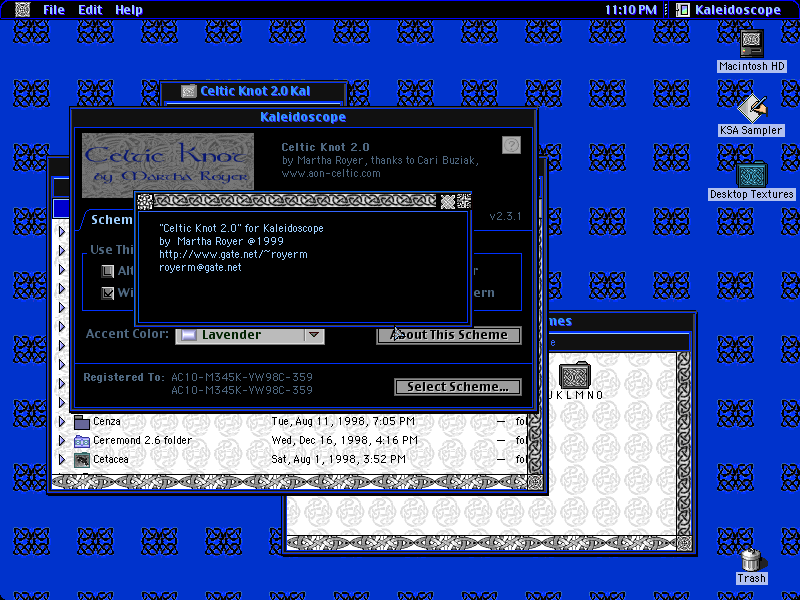This screenshot has height=600, width=800.
Task: Click the Celtic Knot 2.0 Kal window title
Action: [255, 91]
